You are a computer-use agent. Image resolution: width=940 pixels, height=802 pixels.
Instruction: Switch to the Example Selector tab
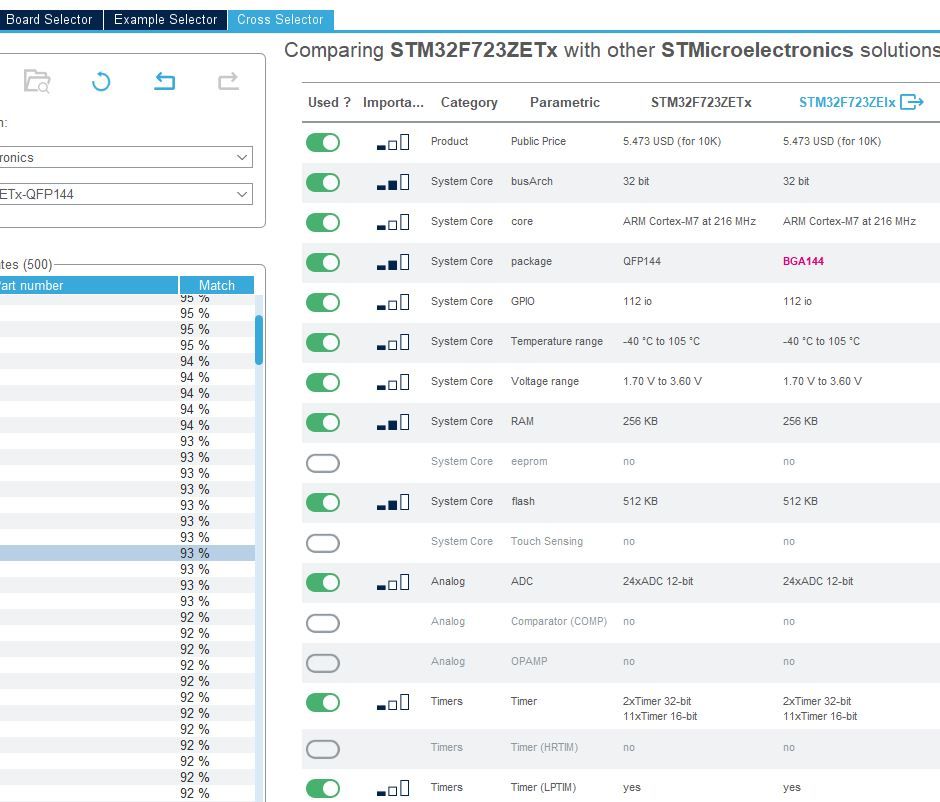pos(165,19)
